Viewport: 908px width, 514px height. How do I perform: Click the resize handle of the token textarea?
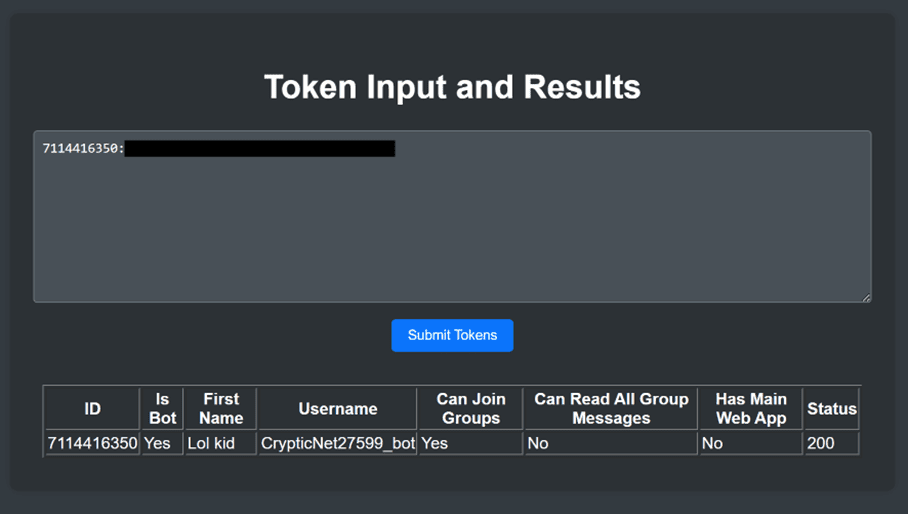(866, 297)
